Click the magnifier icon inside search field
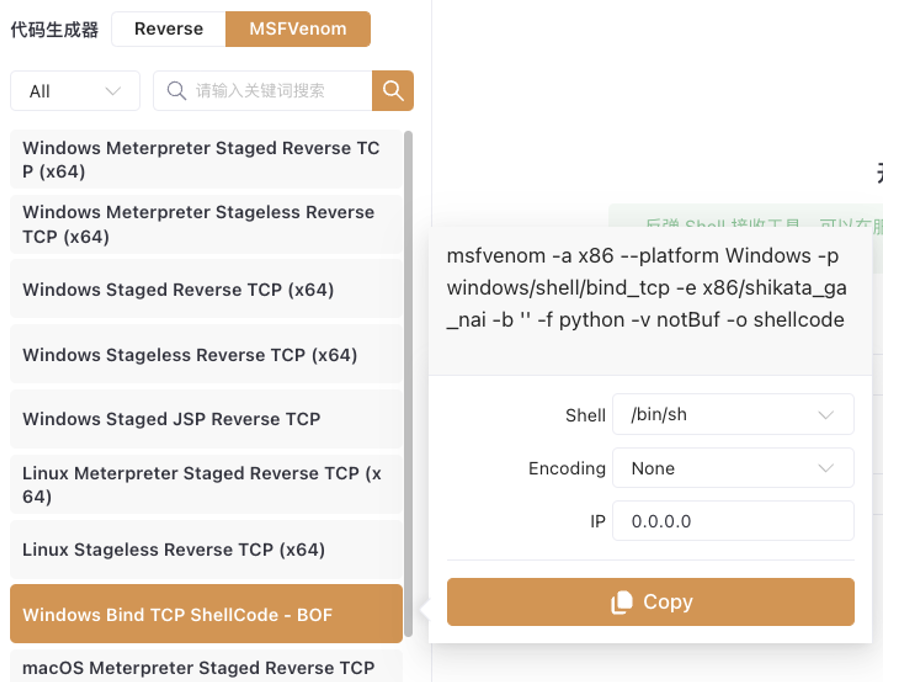907x682 pixels. pos(176,91)
